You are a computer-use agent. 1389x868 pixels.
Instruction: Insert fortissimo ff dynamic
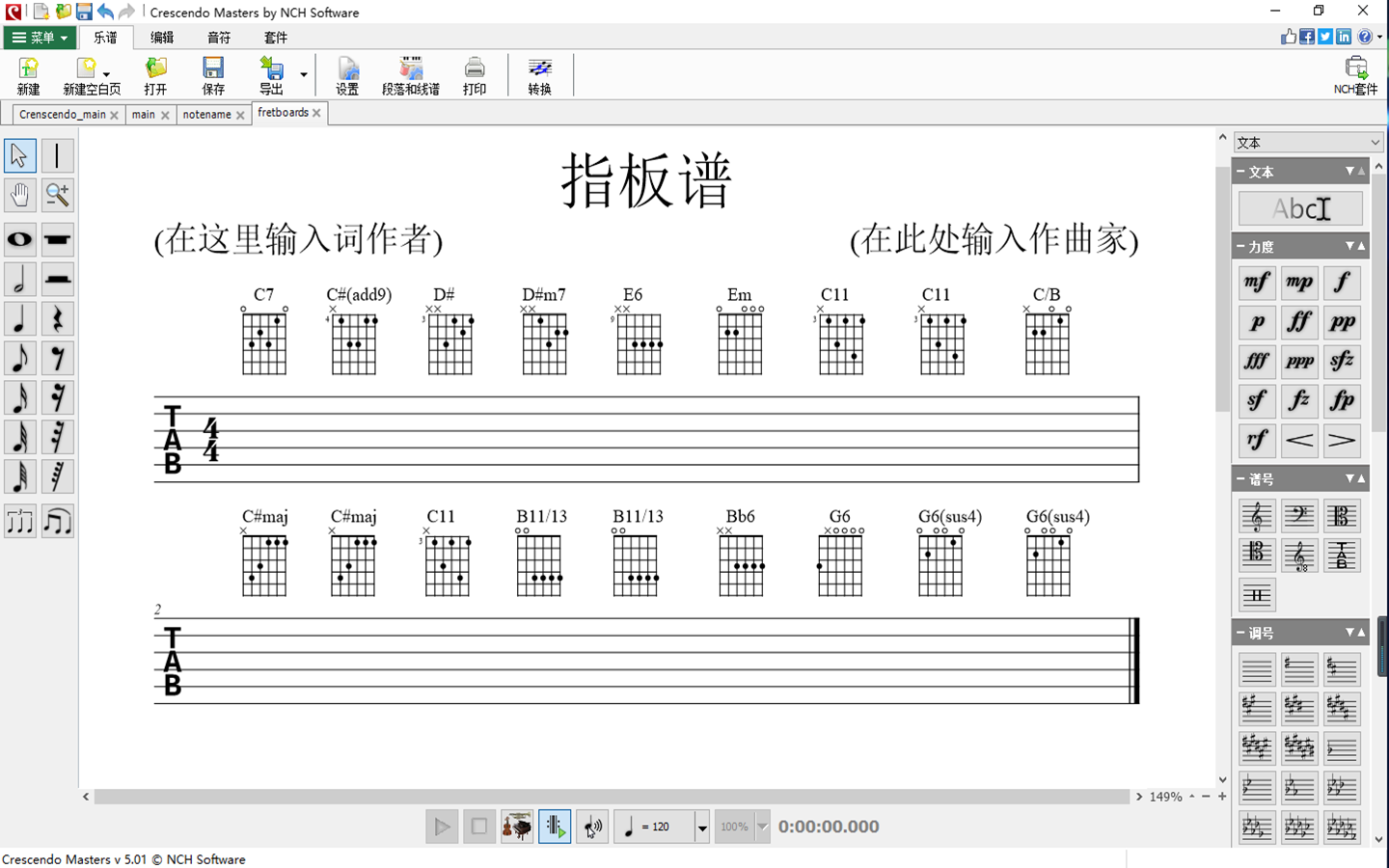click(x=1299, y=322)
